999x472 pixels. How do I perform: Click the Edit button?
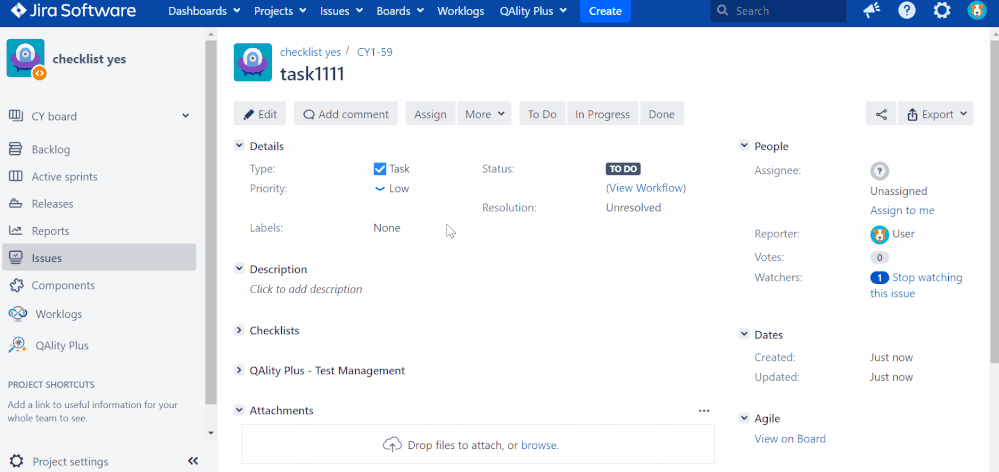260,114
